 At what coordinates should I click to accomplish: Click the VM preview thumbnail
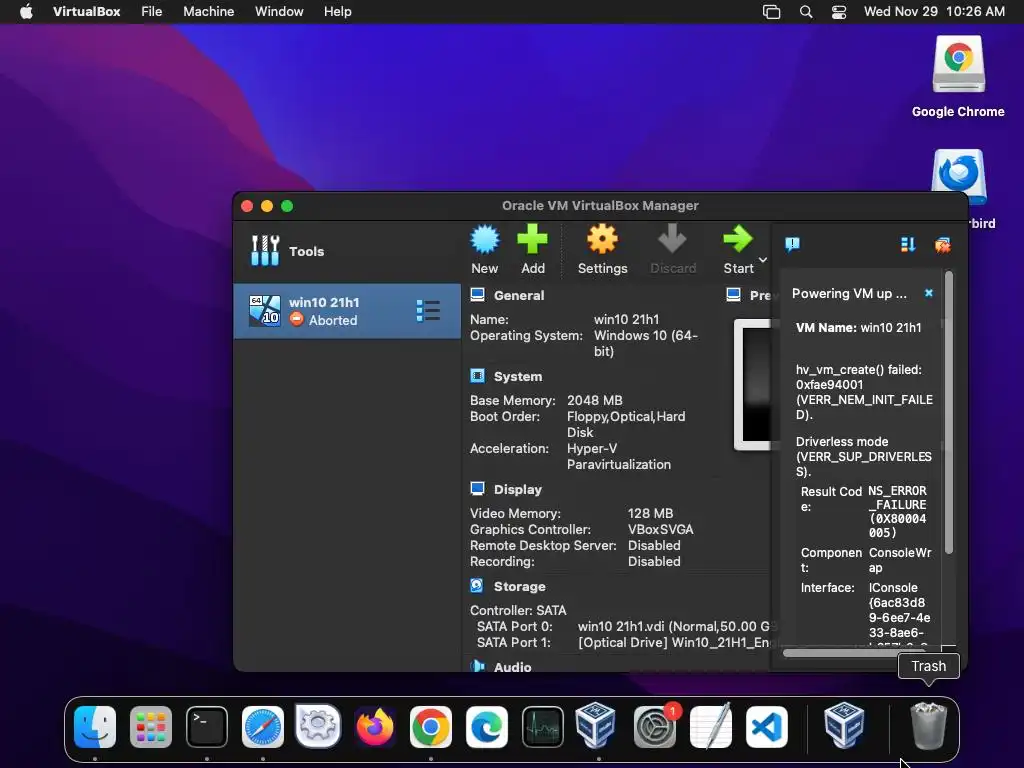tap(753, 384)
